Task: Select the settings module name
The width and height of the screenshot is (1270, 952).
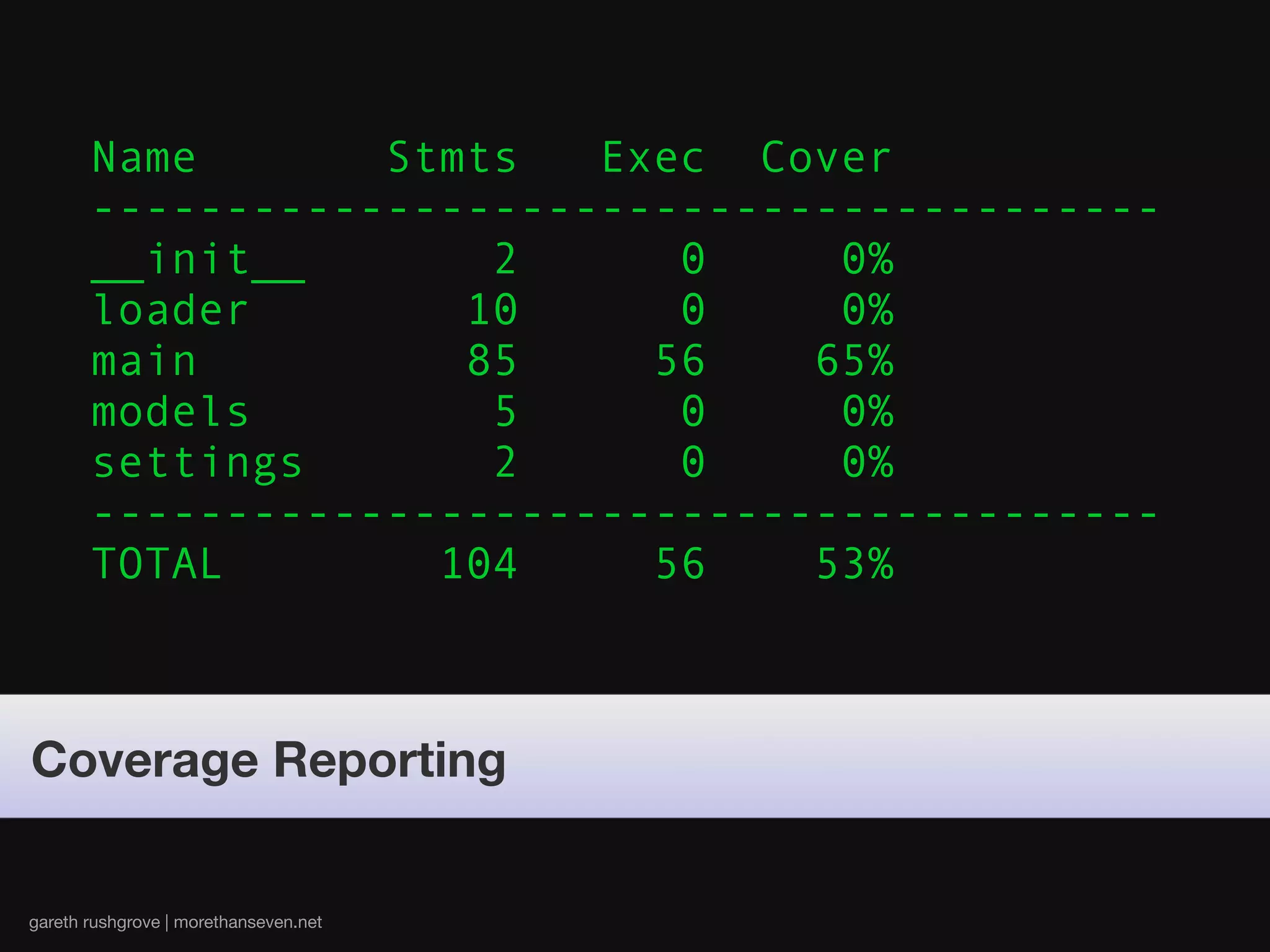Action: pyautogui.click(x=198, y=464)
